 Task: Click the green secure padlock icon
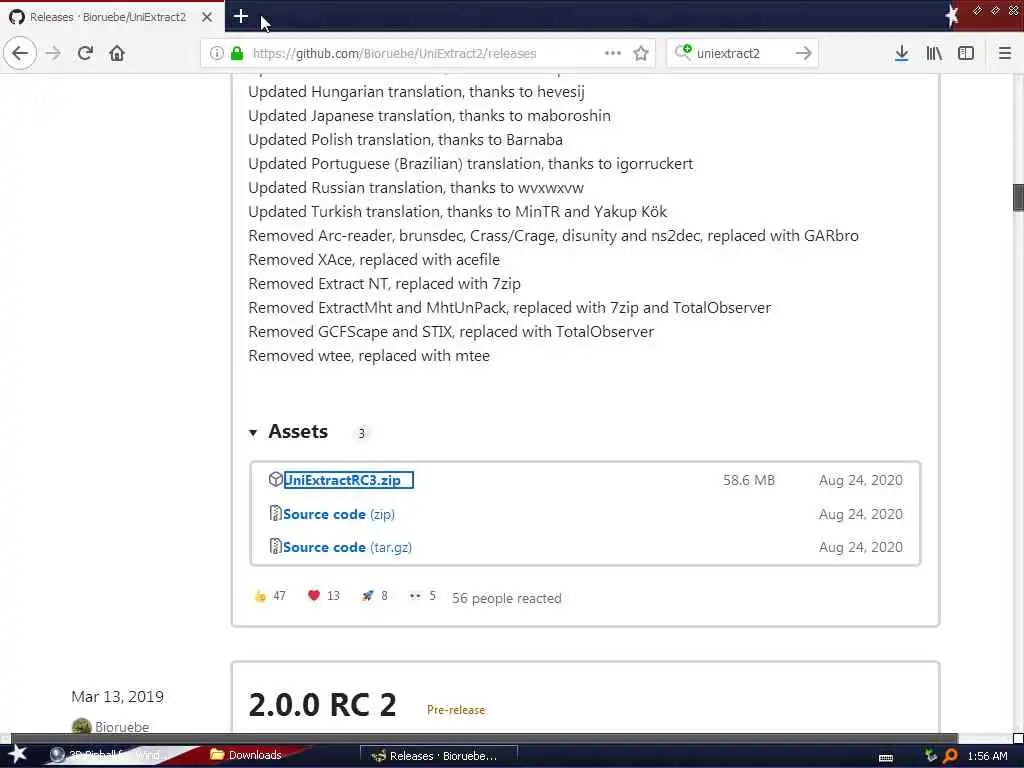(236, 53)
